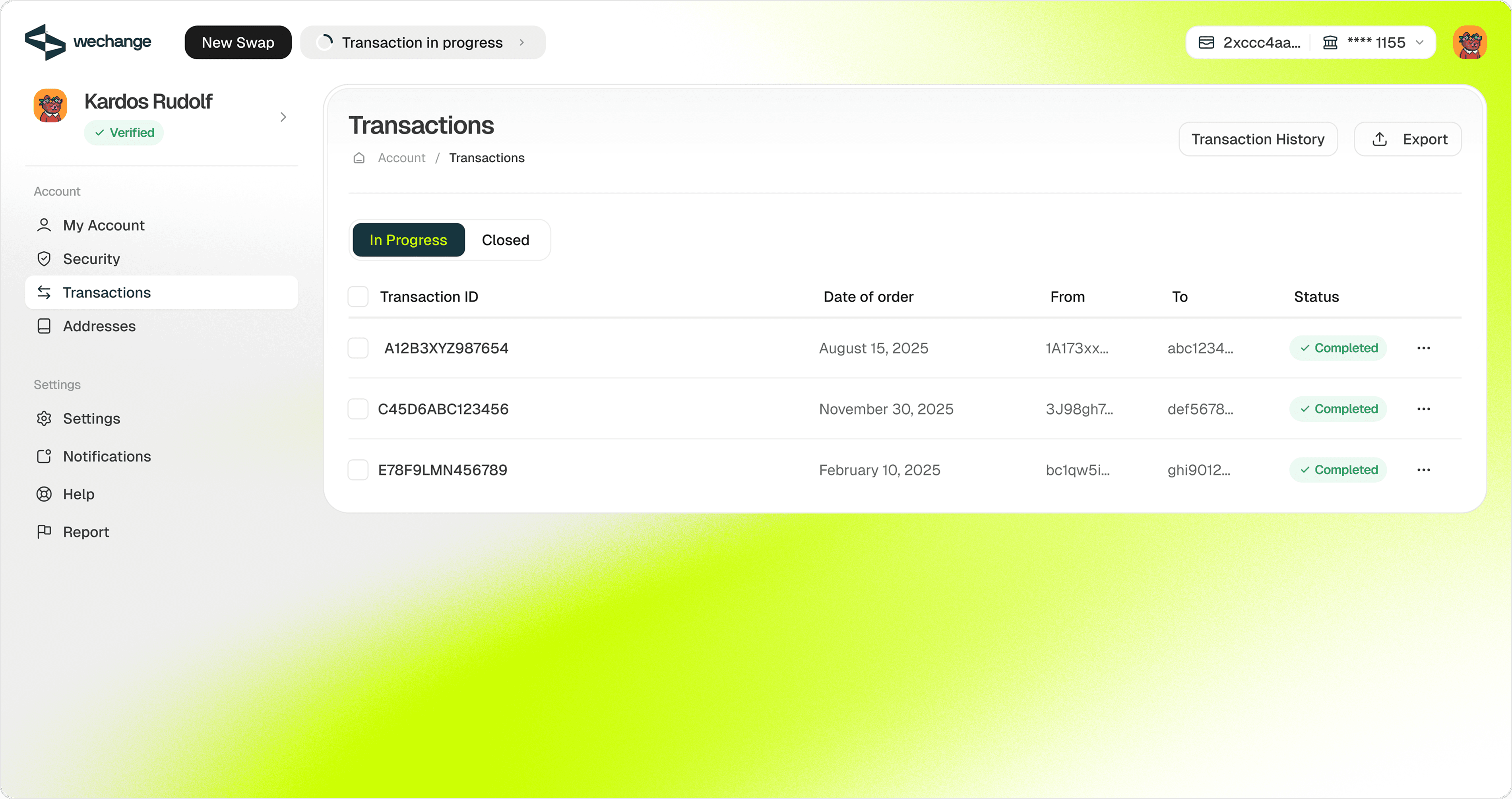The image size is (1512, 799).
Task: Open more options for C45D6ABC123456 row
Action: coord(1423,409)
